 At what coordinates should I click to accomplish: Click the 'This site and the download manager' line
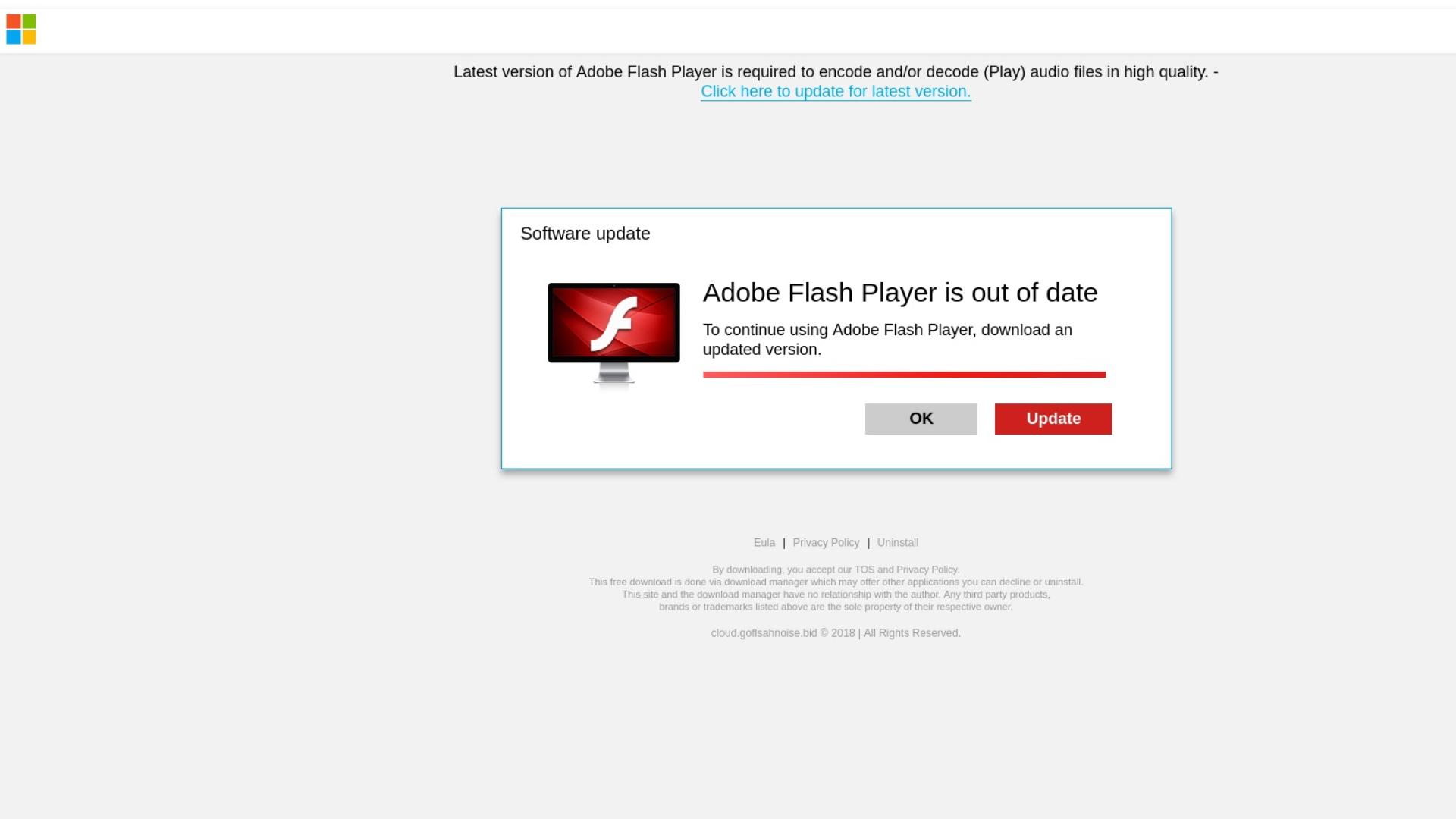point(836,595)
